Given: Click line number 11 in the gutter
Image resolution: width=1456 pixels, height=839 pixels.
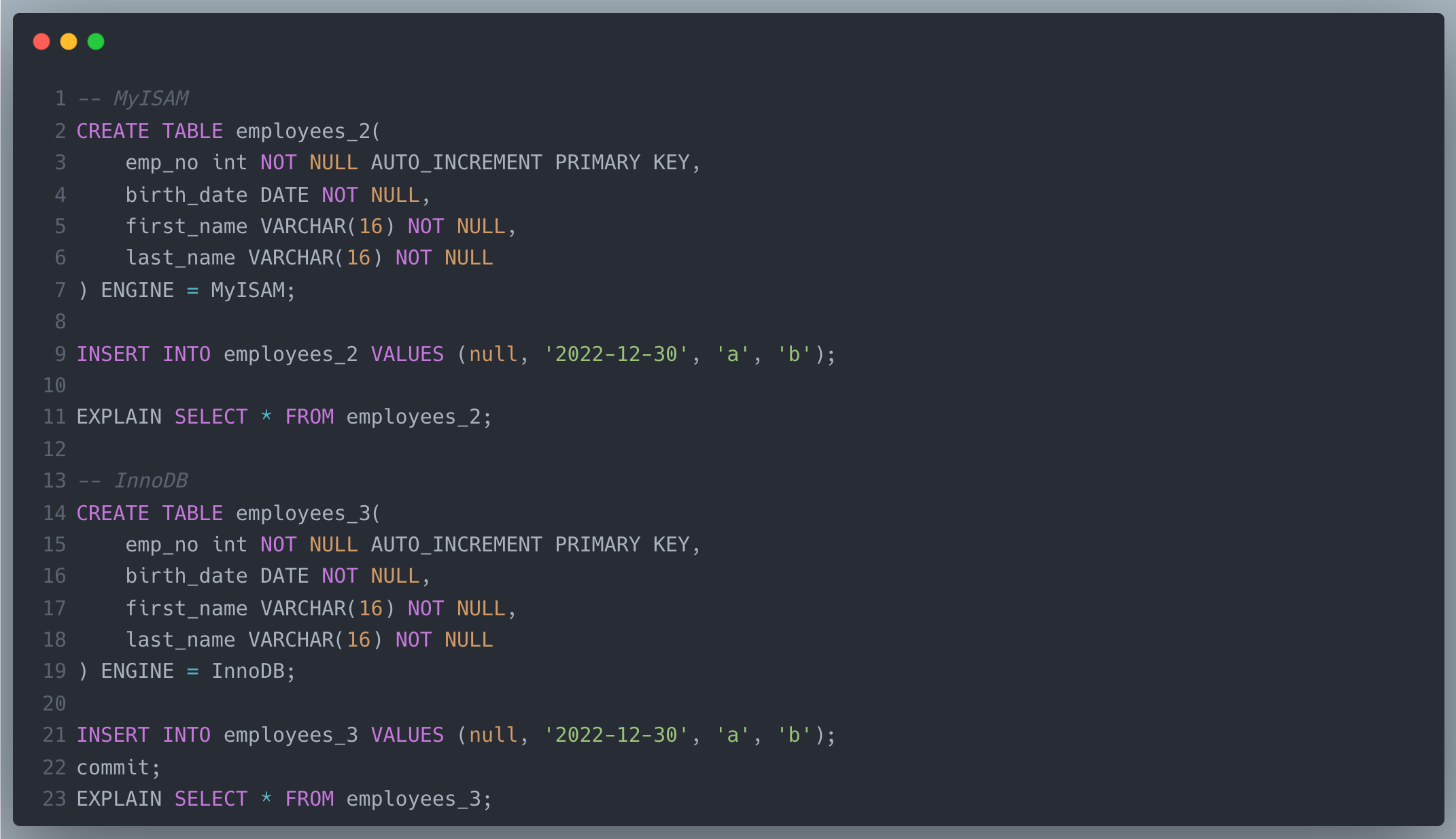Looking at the screenshot, I should click(x=54, y=417).
